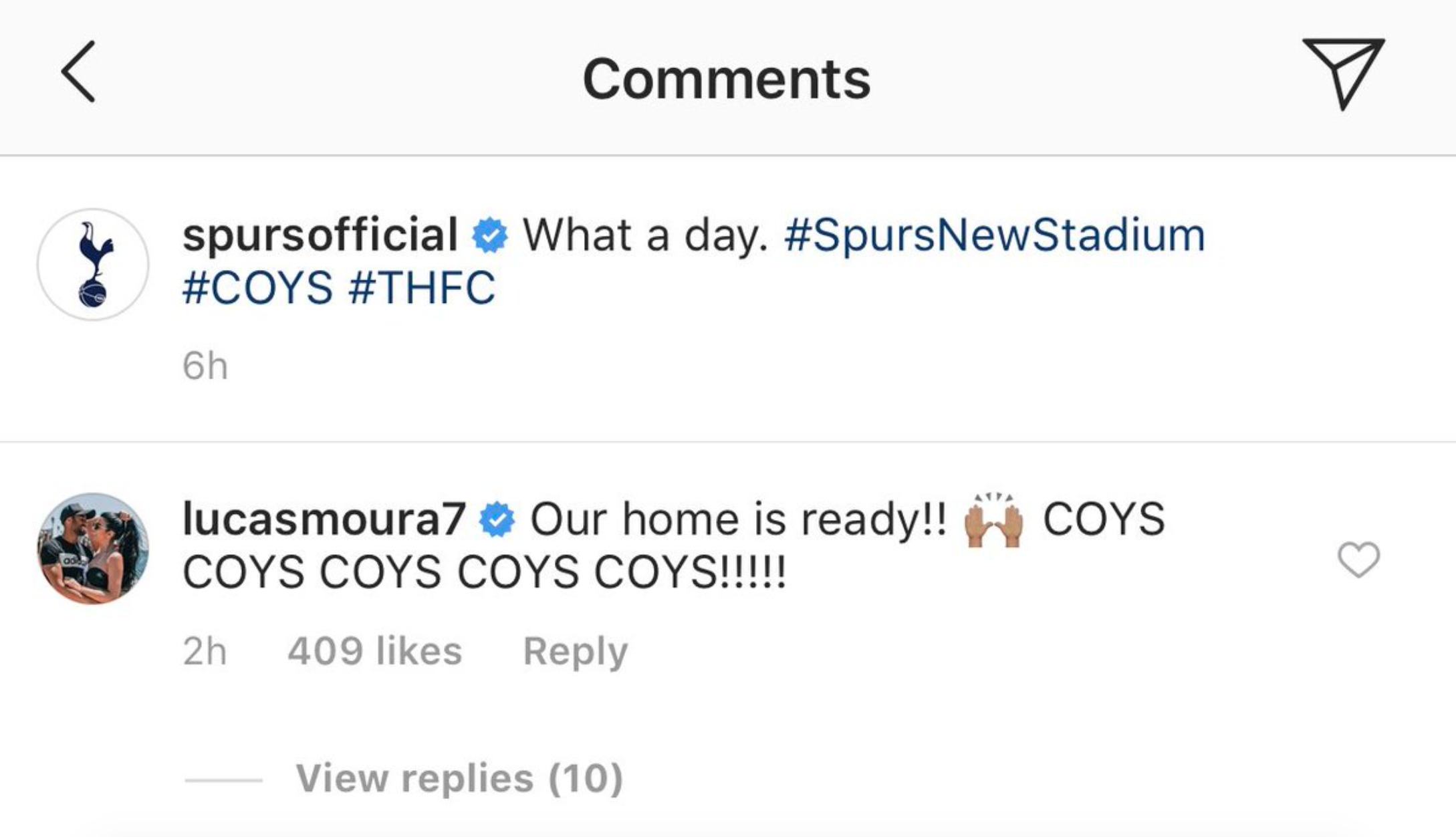Open the #SpursNewStadium hashtag
Viewport: 1456px width, 837px height.
[x=995, y=235]
